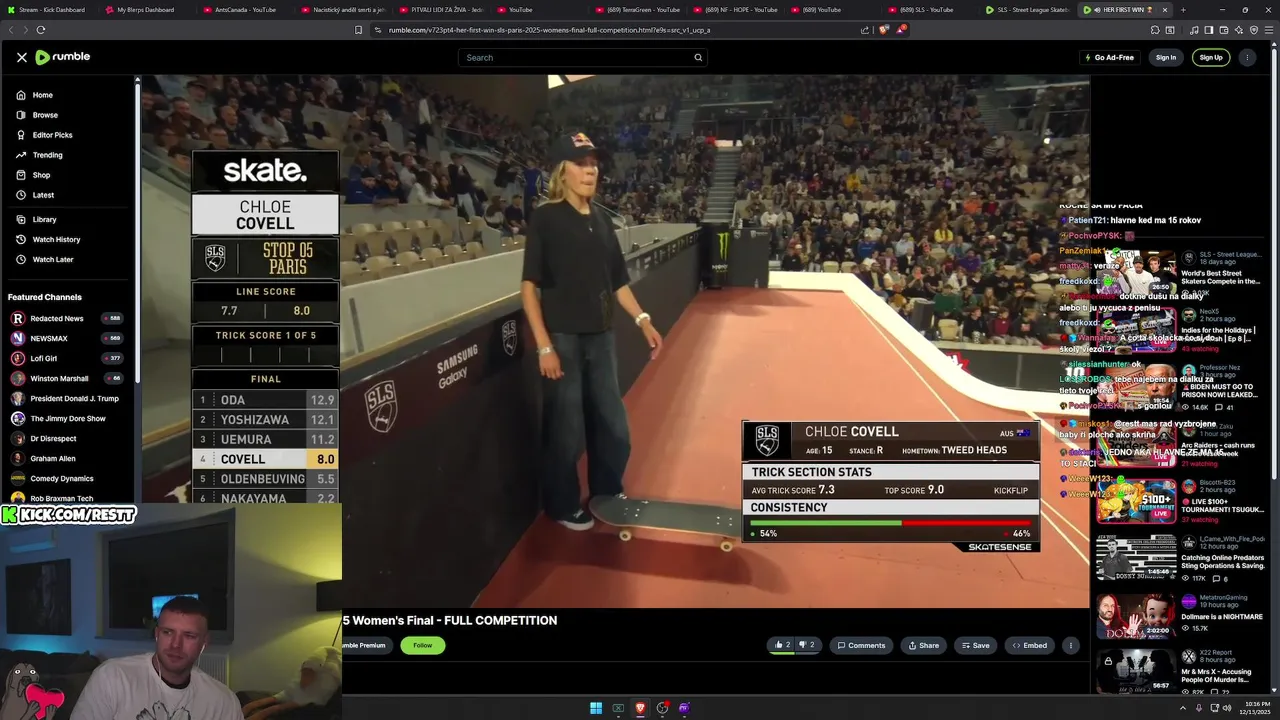Screen dimensions: 1280x720
Task: Open Dollmare is a NIGHTMARE video
Action: tap(1136, 616)
